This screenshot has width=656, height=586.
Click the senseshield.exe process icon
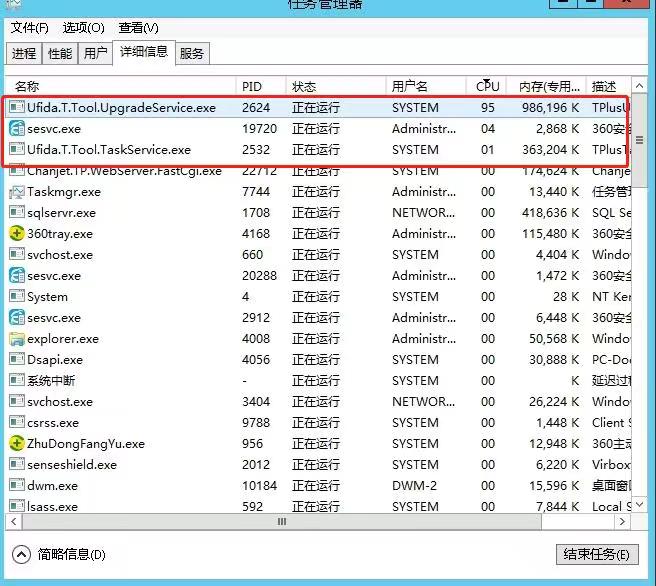(x=17, y=464)
